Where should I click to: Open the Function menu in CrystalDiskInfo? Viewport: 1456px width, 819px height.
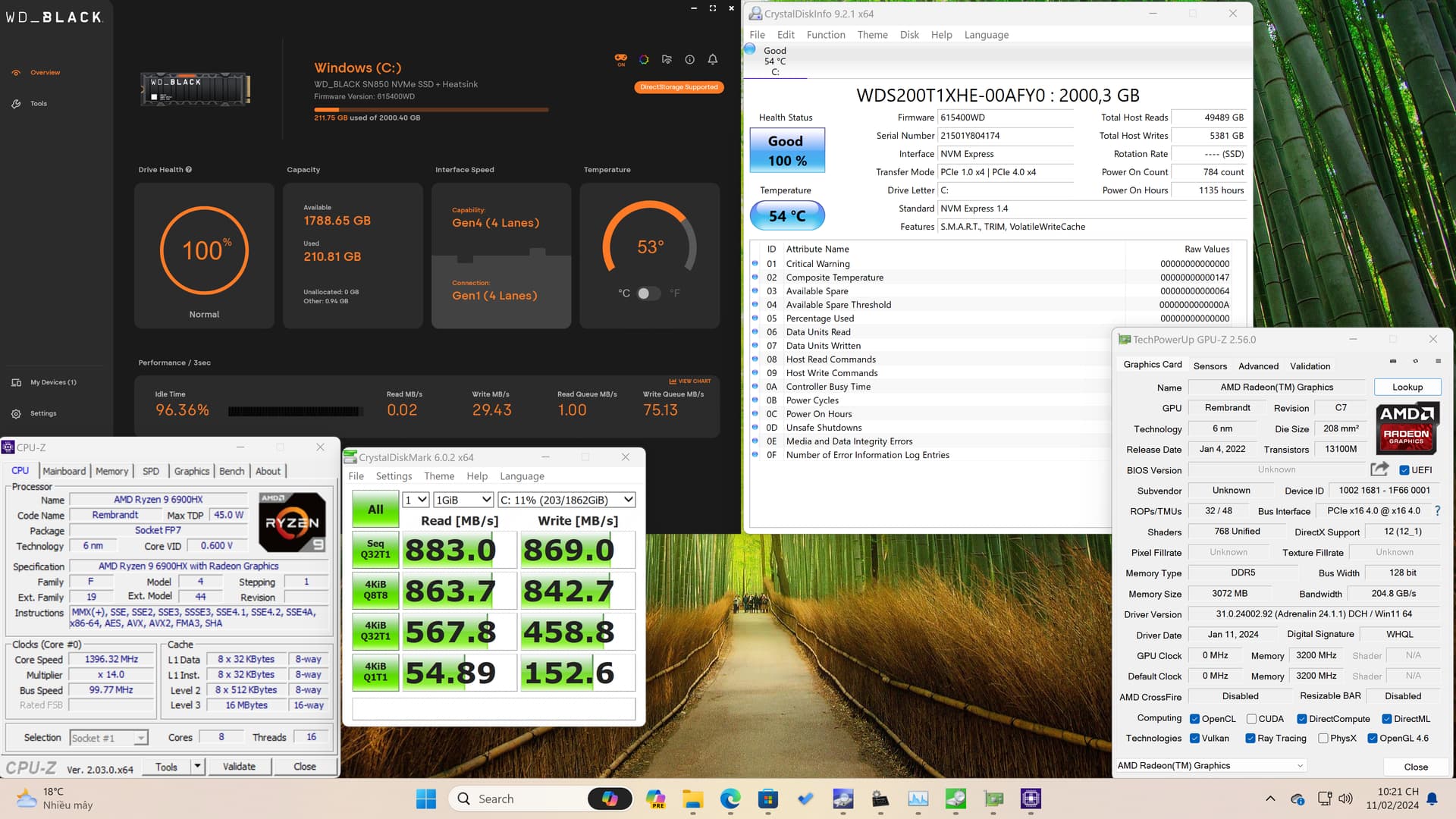pyautogui.click(x=826, y=35)
